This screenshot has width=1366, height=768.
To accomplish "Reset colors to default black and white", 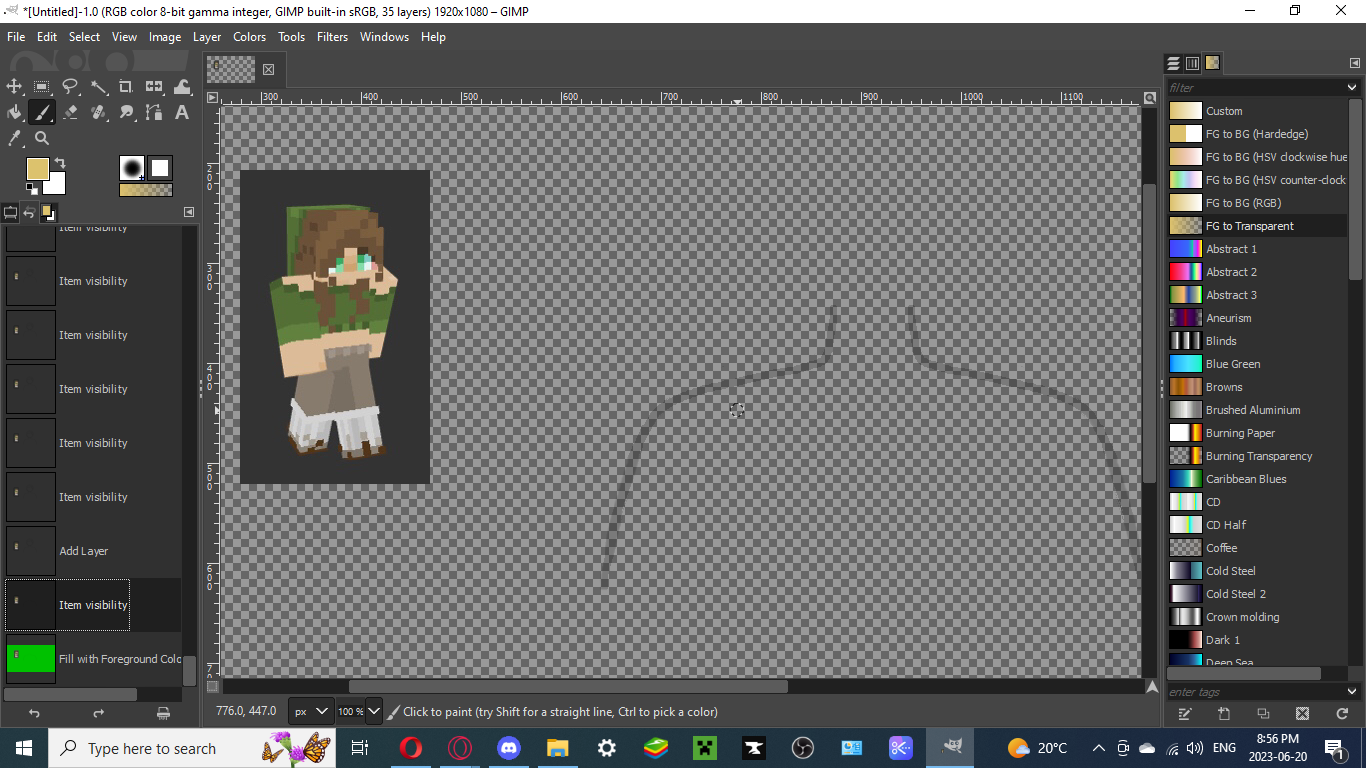I will (x=31, y=188).
